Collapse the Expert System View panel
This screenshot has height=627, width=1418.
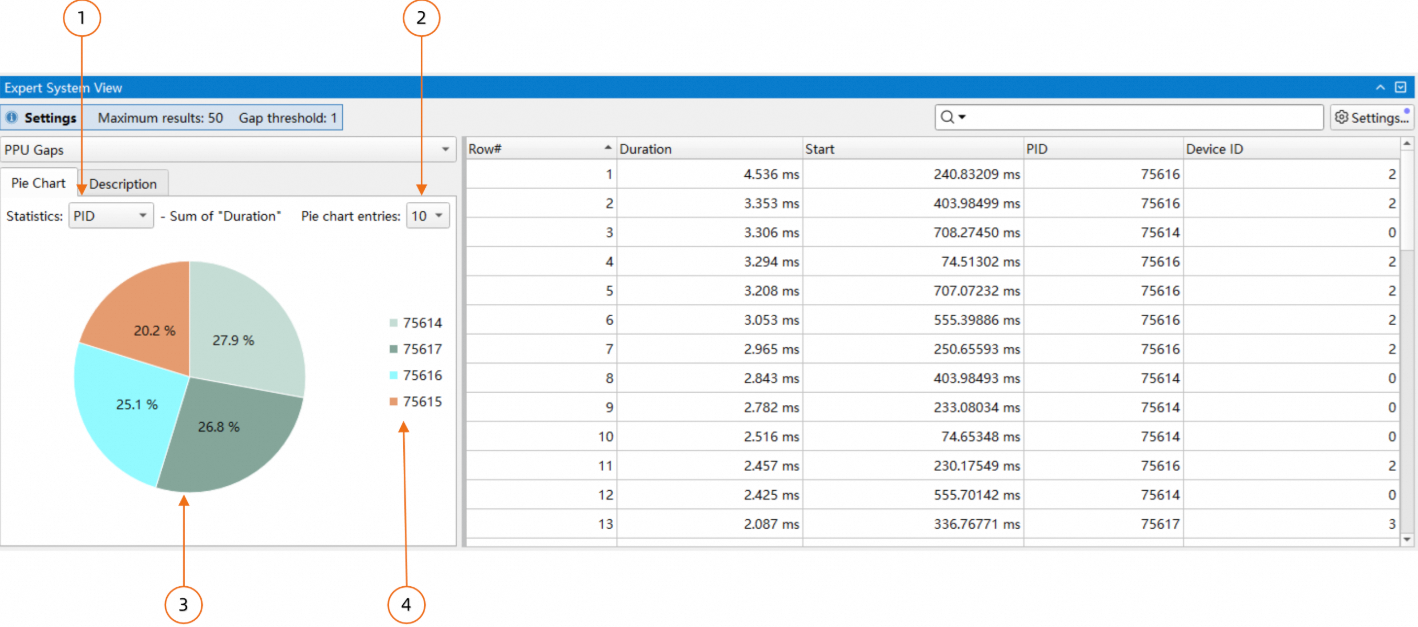click(x=1381, y=88)
